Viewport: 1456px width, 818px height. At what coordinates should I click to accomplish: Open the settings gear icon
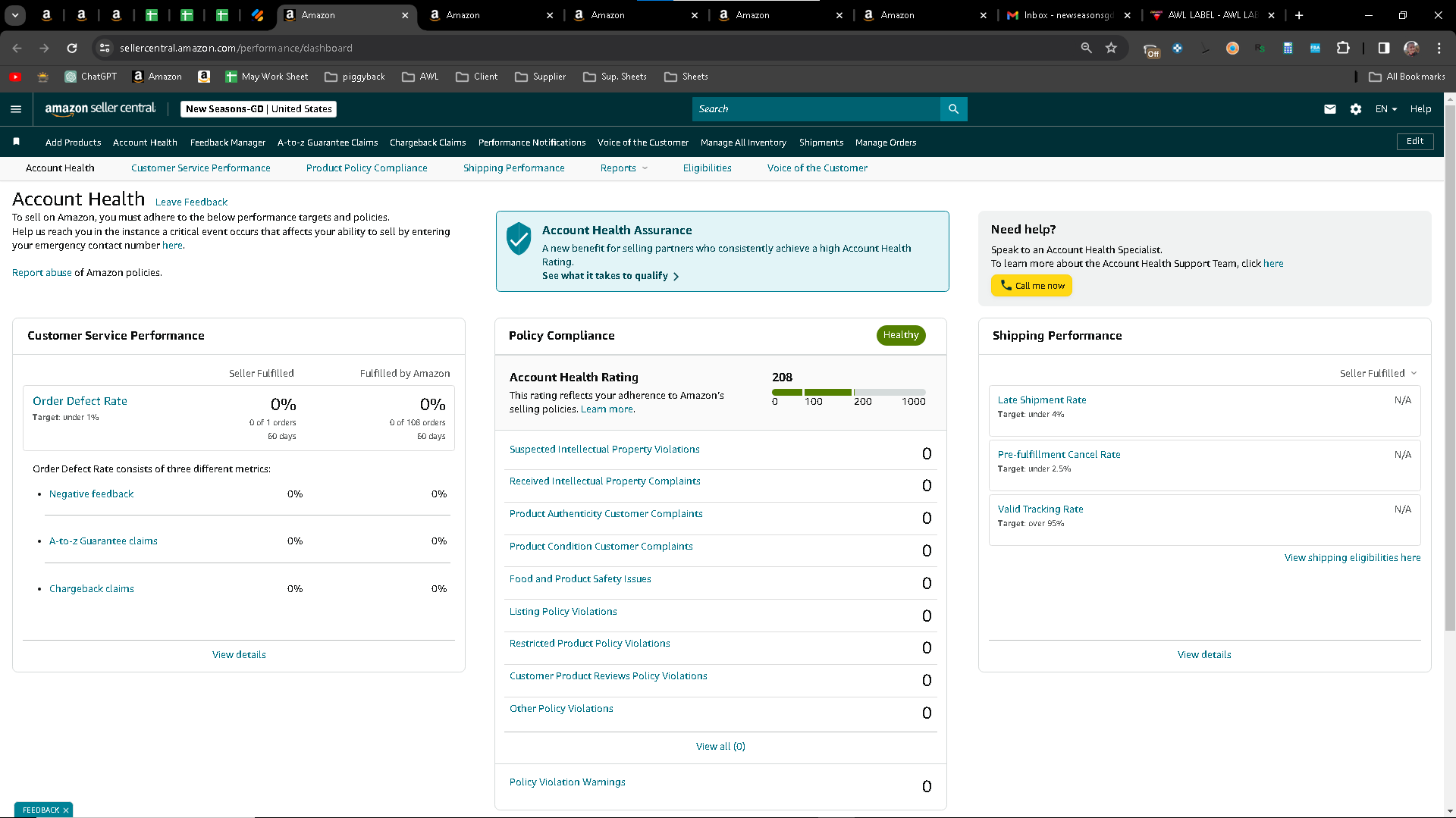[1356, 109]
